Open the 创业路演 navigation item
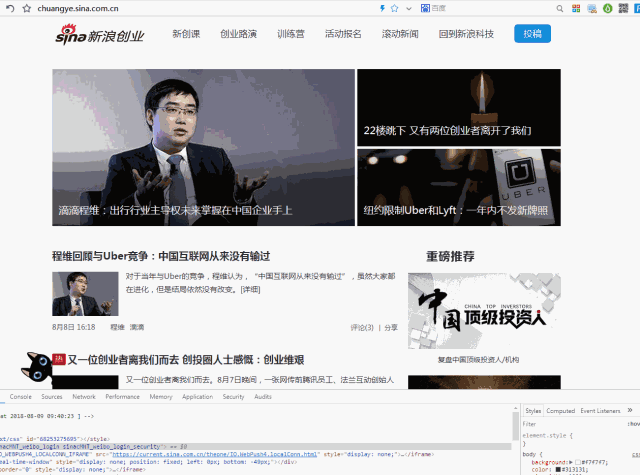This screenshot has width=640, height=475. [238, 34]
